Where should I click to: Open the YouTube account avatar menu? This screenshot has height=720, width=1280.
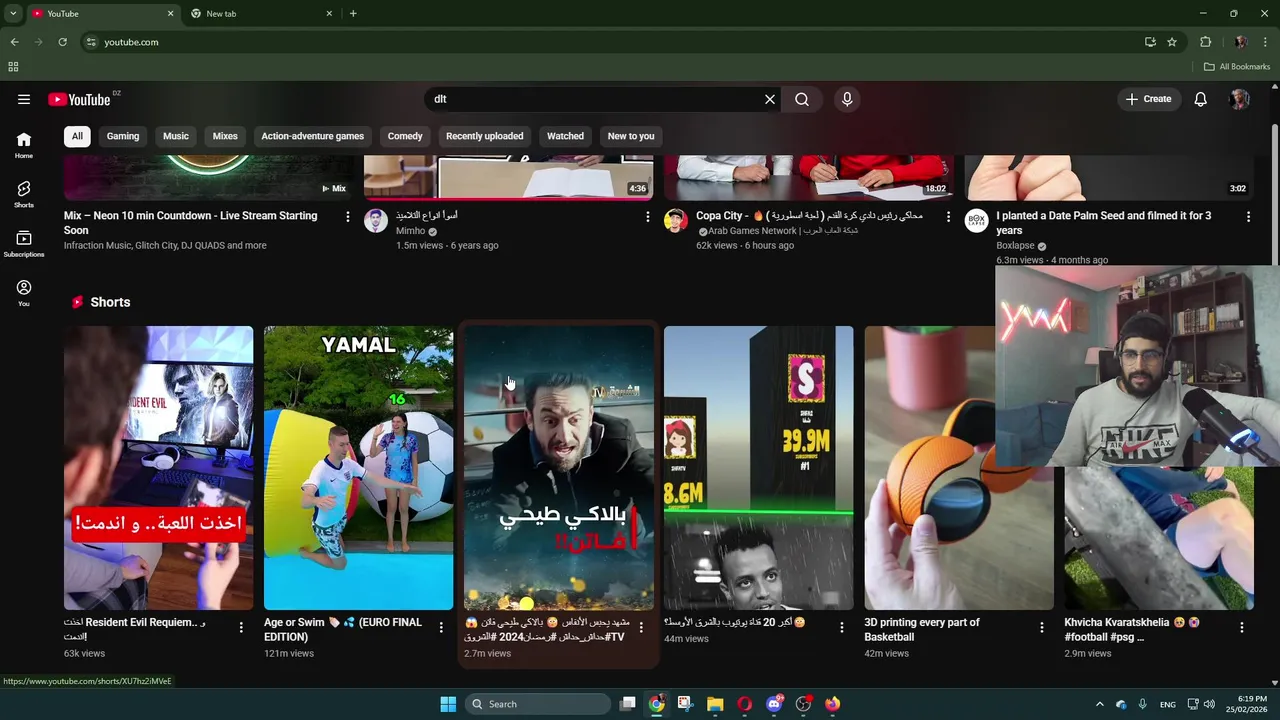(x=1239, y=99)
